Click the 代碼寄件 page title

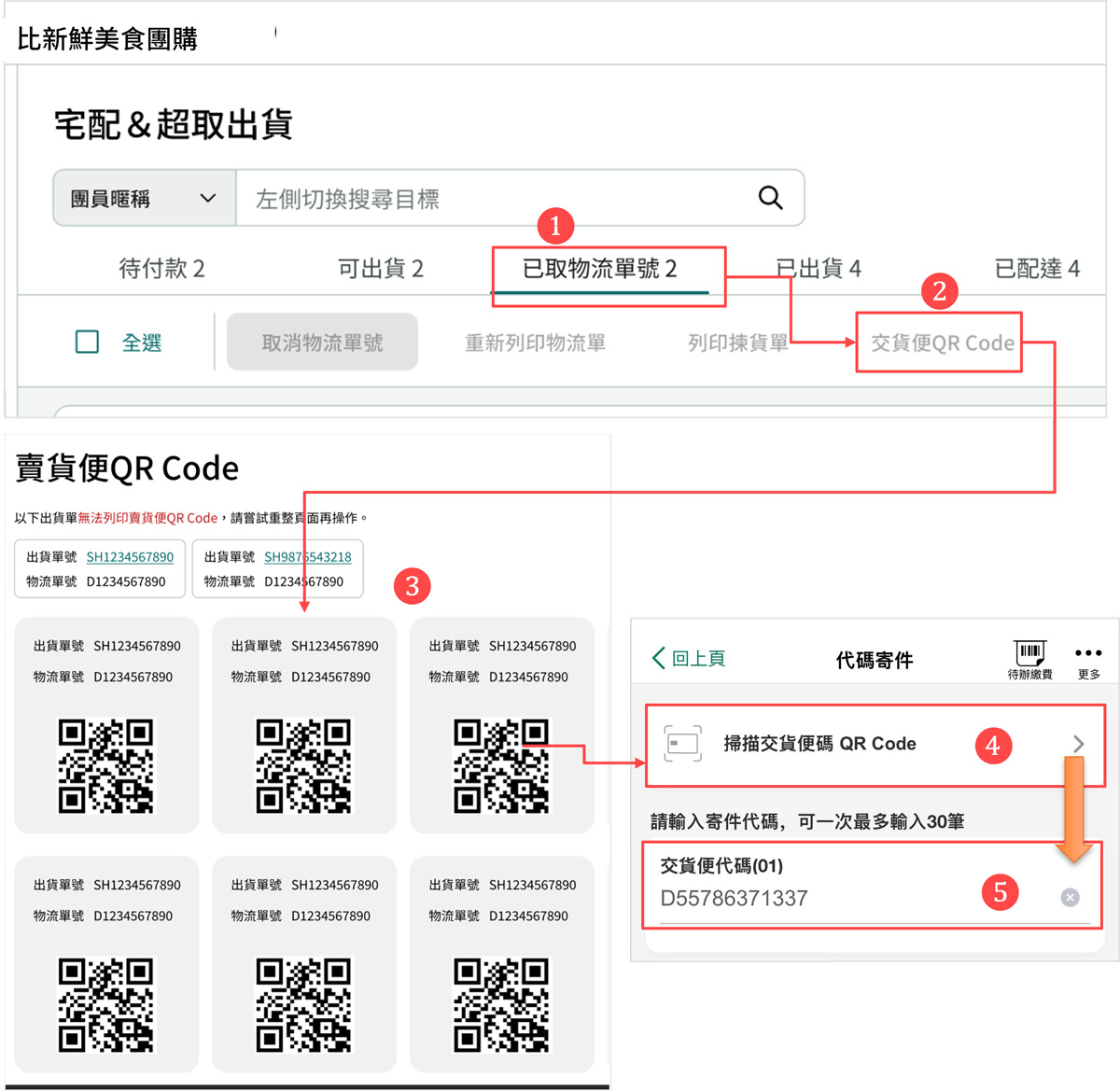875,660
